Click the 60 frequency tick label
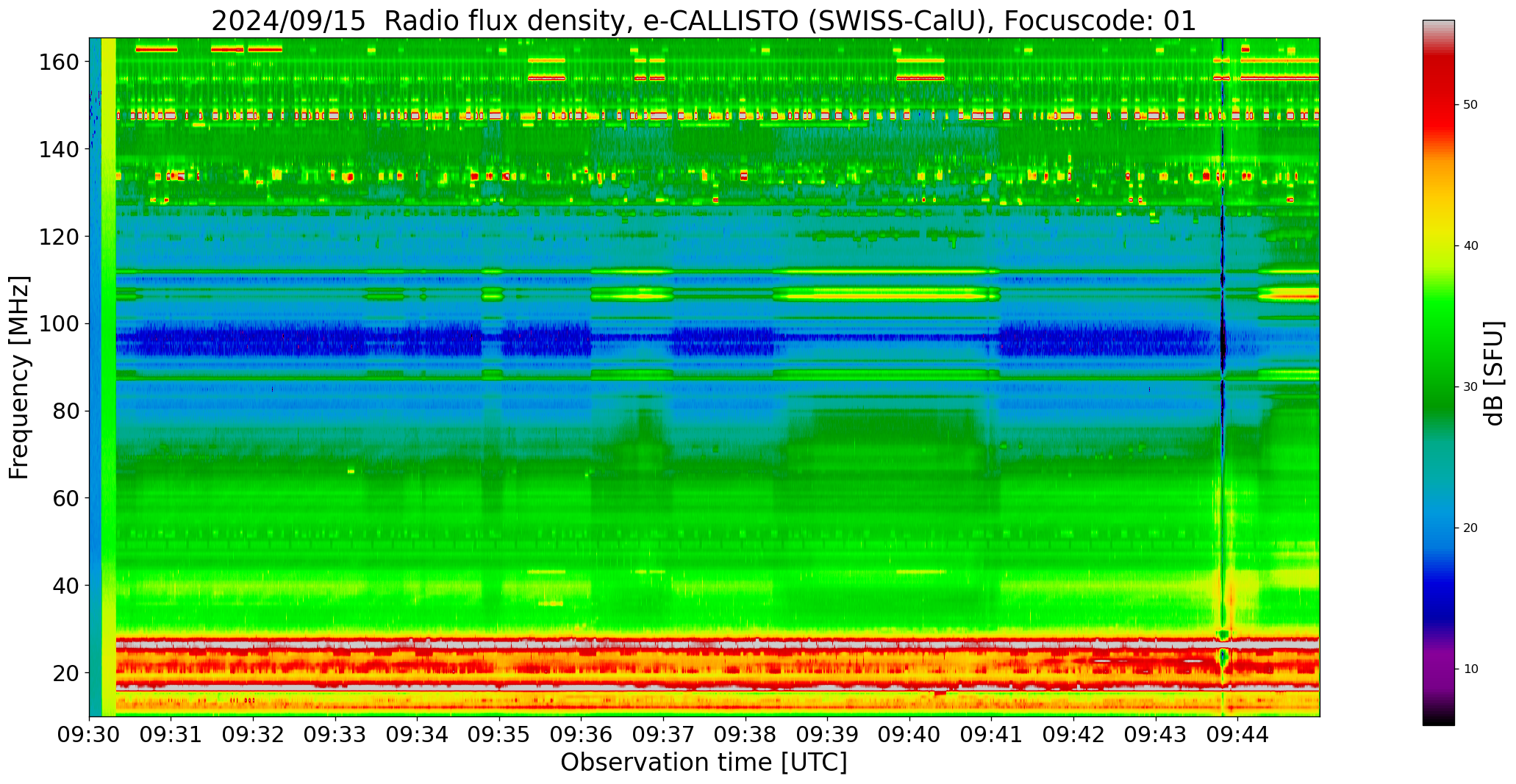The height and width of the screenshot is (784, 1516). point(67,498)
